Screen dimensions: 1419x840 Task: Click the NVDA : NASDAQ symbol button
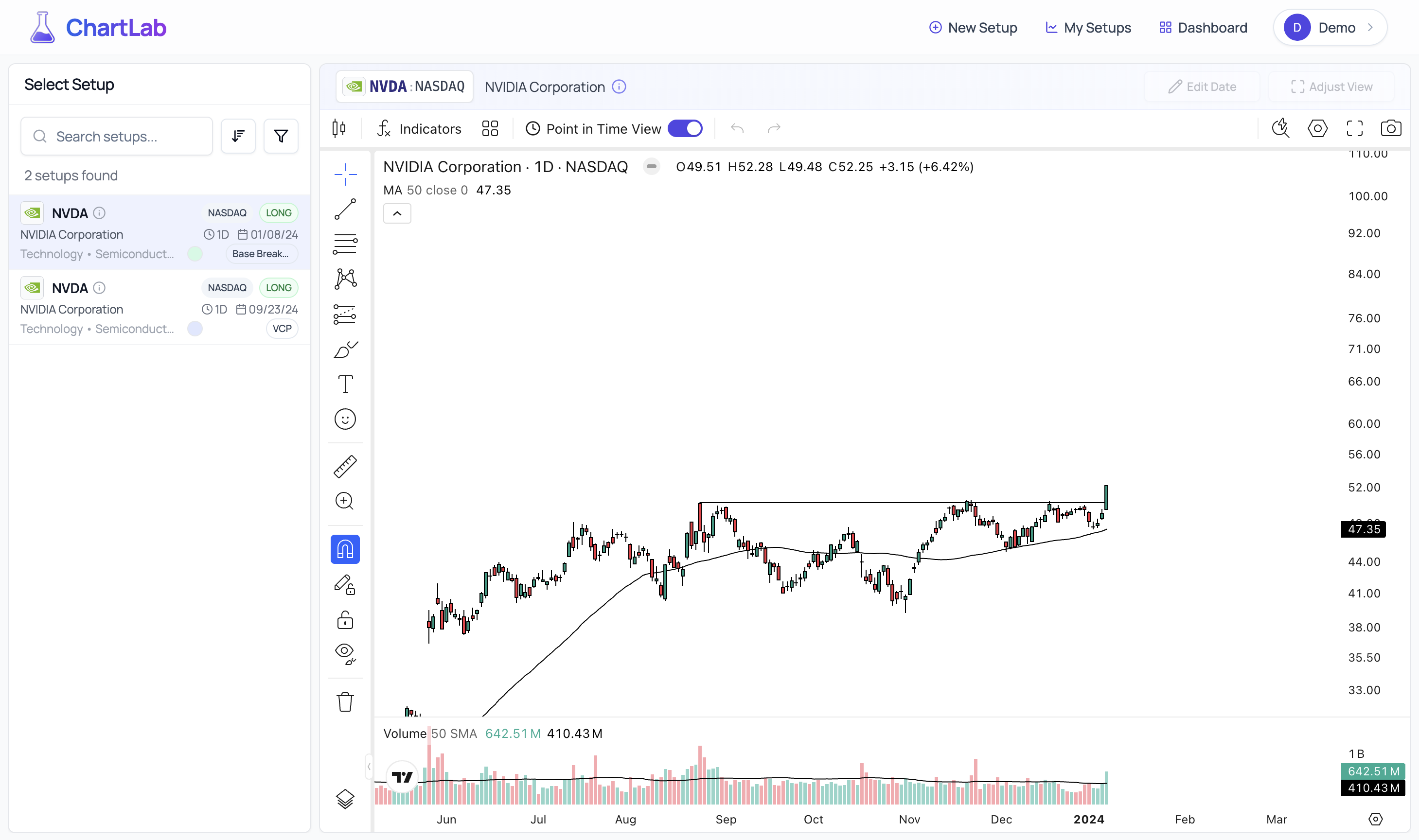(405, 87)
